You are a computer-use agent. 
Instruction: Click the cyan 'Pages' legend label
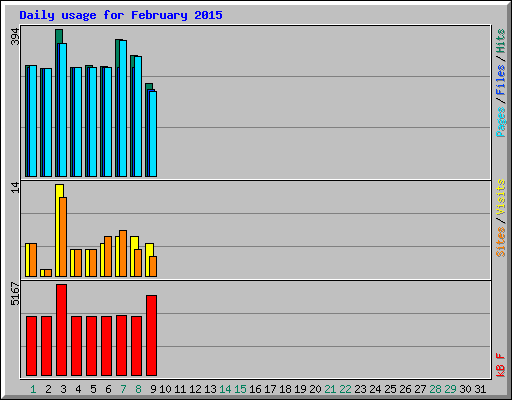501,122
